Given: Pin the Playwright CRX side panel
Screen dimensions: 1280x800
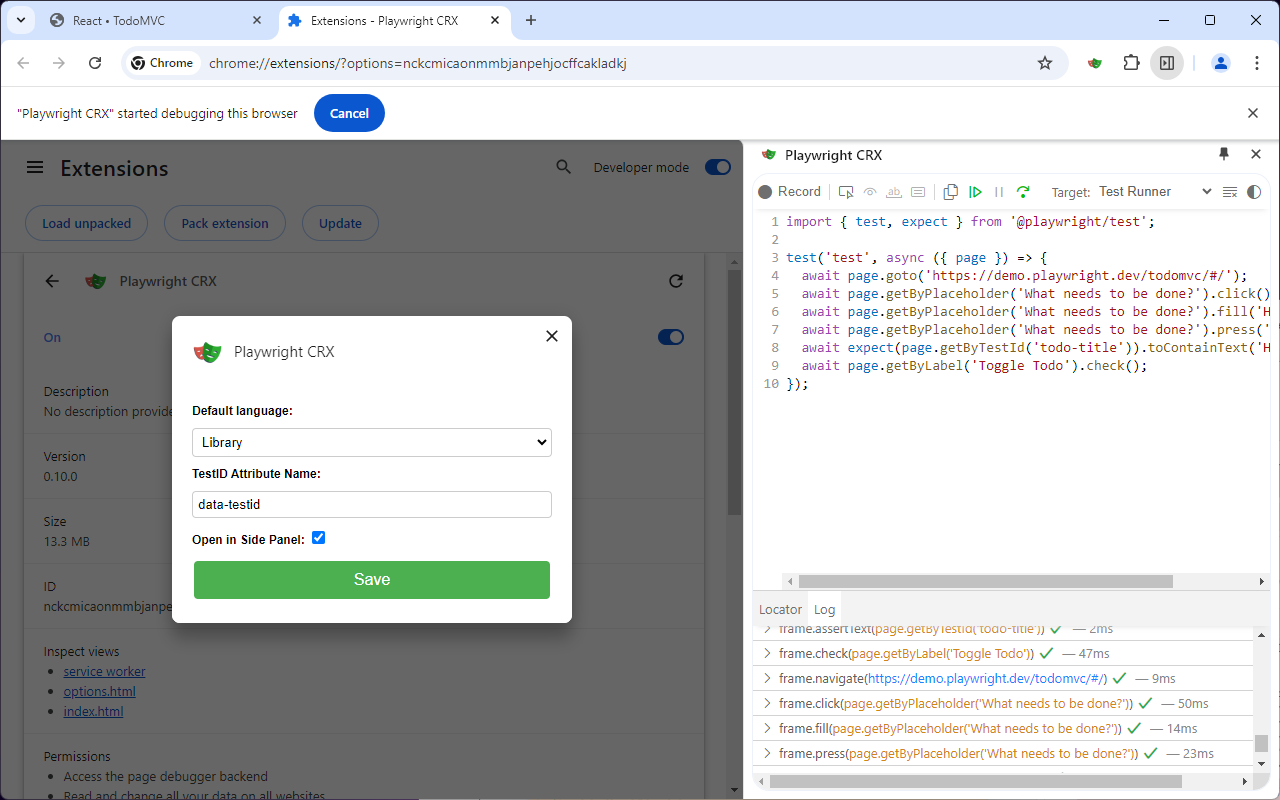Looking at the screenshot, I should coord(1223,154).
